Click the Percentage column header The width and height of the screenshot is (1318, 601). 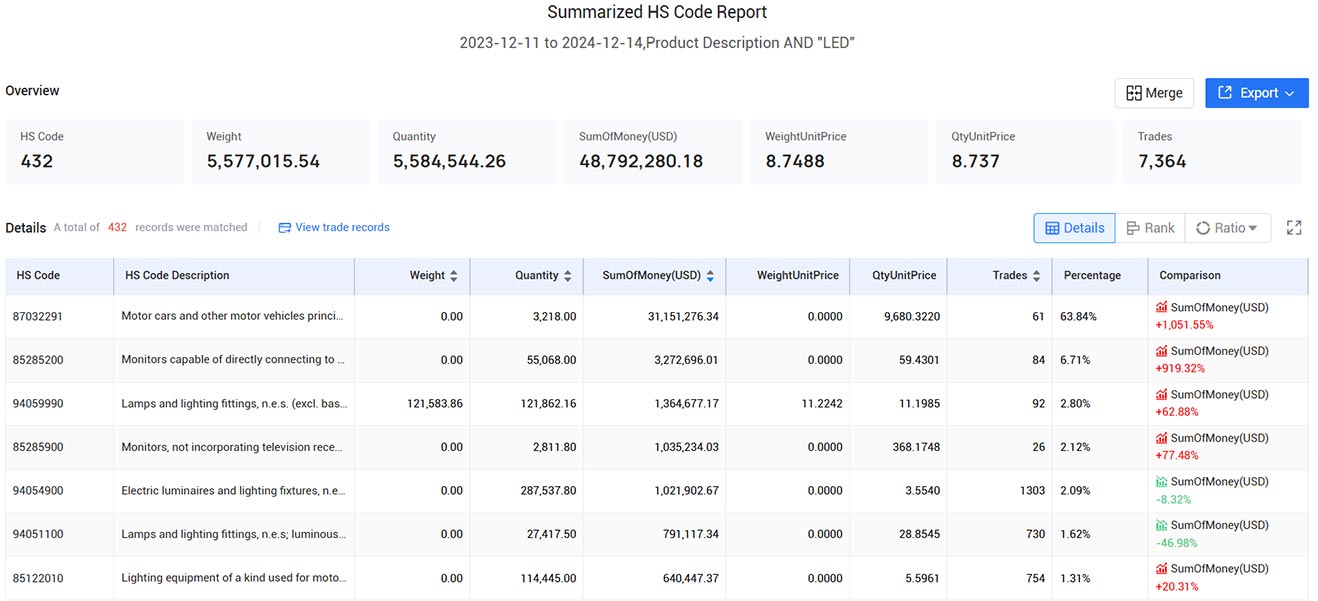coord(1092,276)
